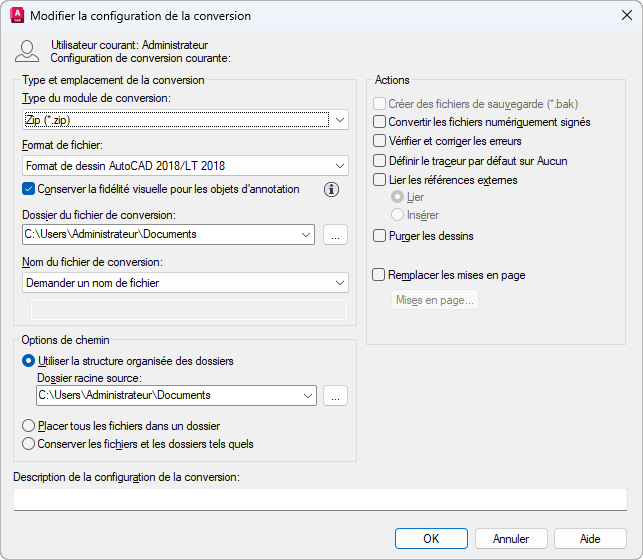Screen dimensions: 643x560
Task: Browse for the conversion file folder
Action: point(335,234)
